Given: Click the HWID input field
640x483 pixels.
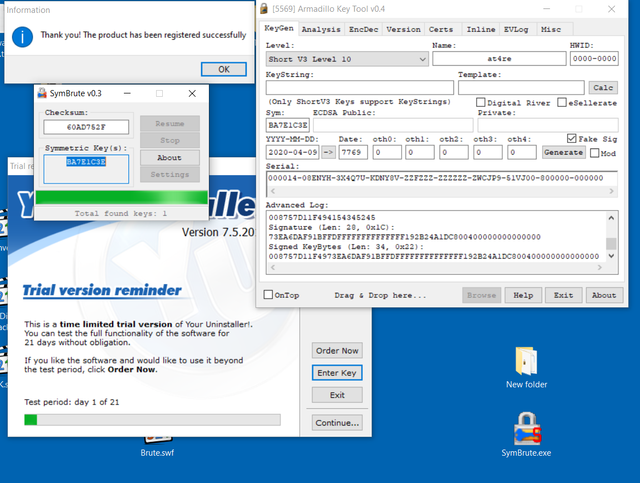Looking at the screenshot, I should click(x=594, y=59).
